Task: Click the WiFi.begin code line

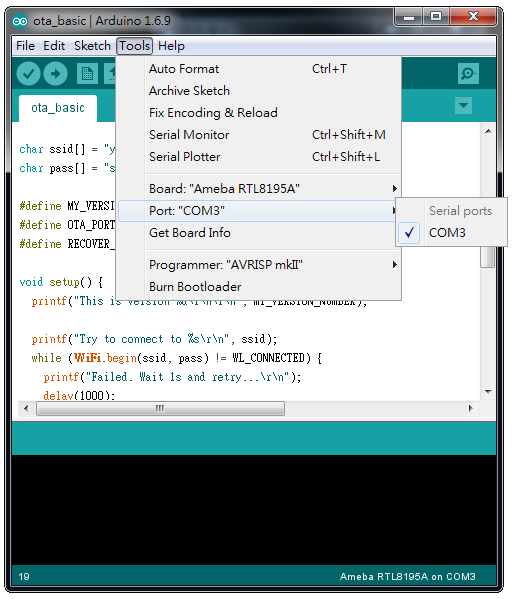Action: [x=176, y=358]
